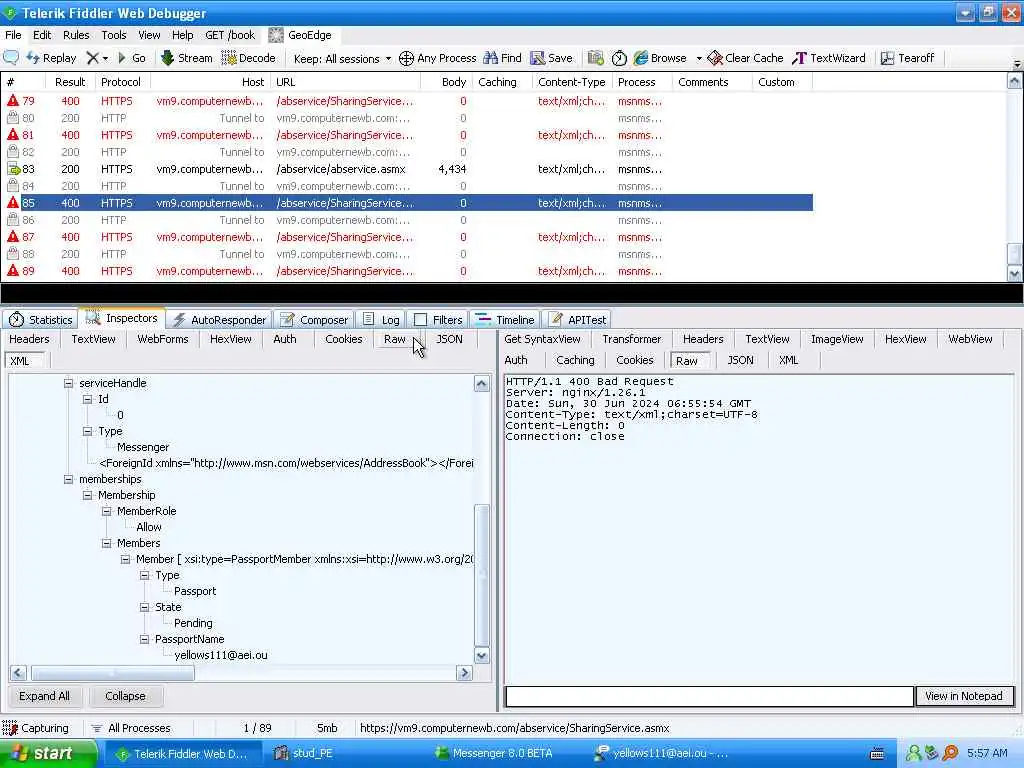Select the response Get SyntaxView tab
This screenshot has height=768, width=1024.
click(x=542, y=339)
